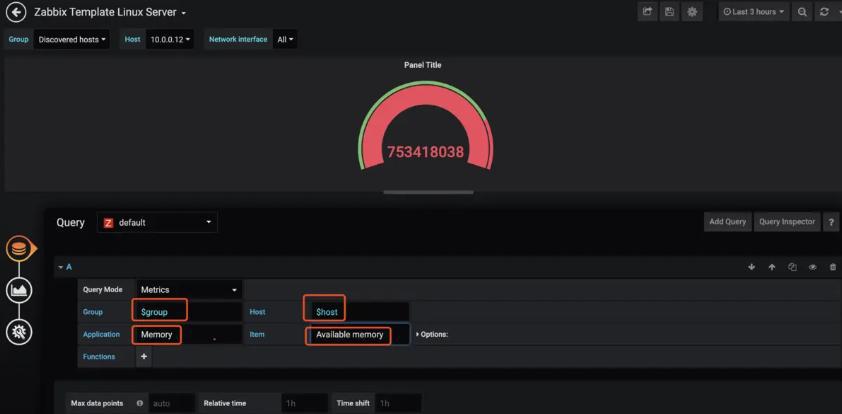Image resolution: width=842 pixels, height=414 pixels.
Task: Open dashboard settings gear icon
Action: [x=692, y=12]
